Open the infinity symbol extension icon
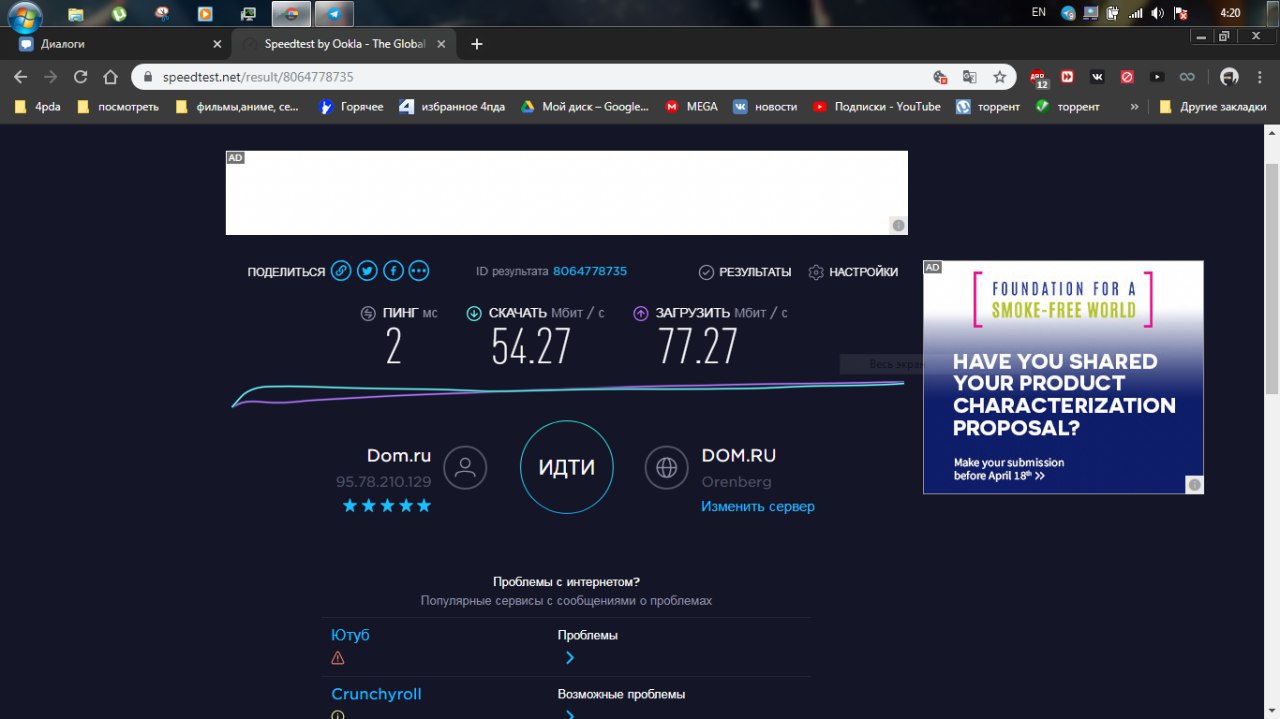Image resolution: width=1280 pixels, height=719 pixels. click(1187, 77)
